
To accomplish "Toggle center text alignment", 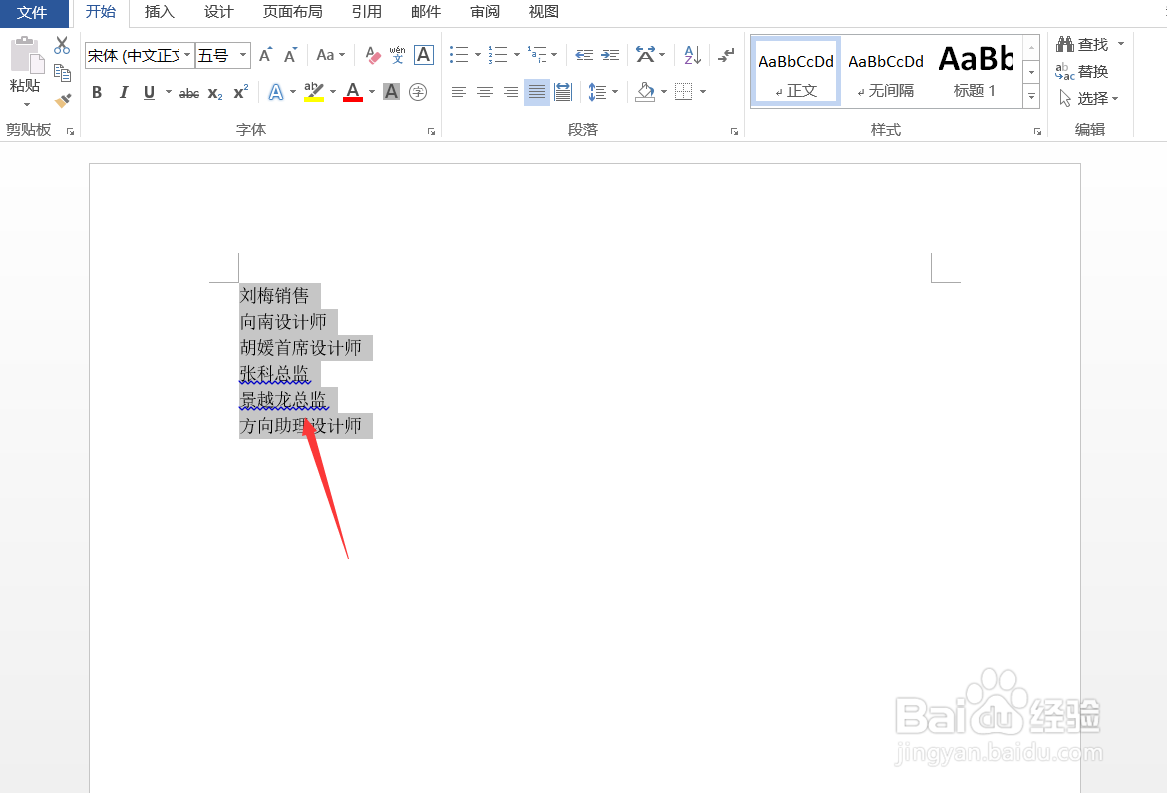I will 484,92.
